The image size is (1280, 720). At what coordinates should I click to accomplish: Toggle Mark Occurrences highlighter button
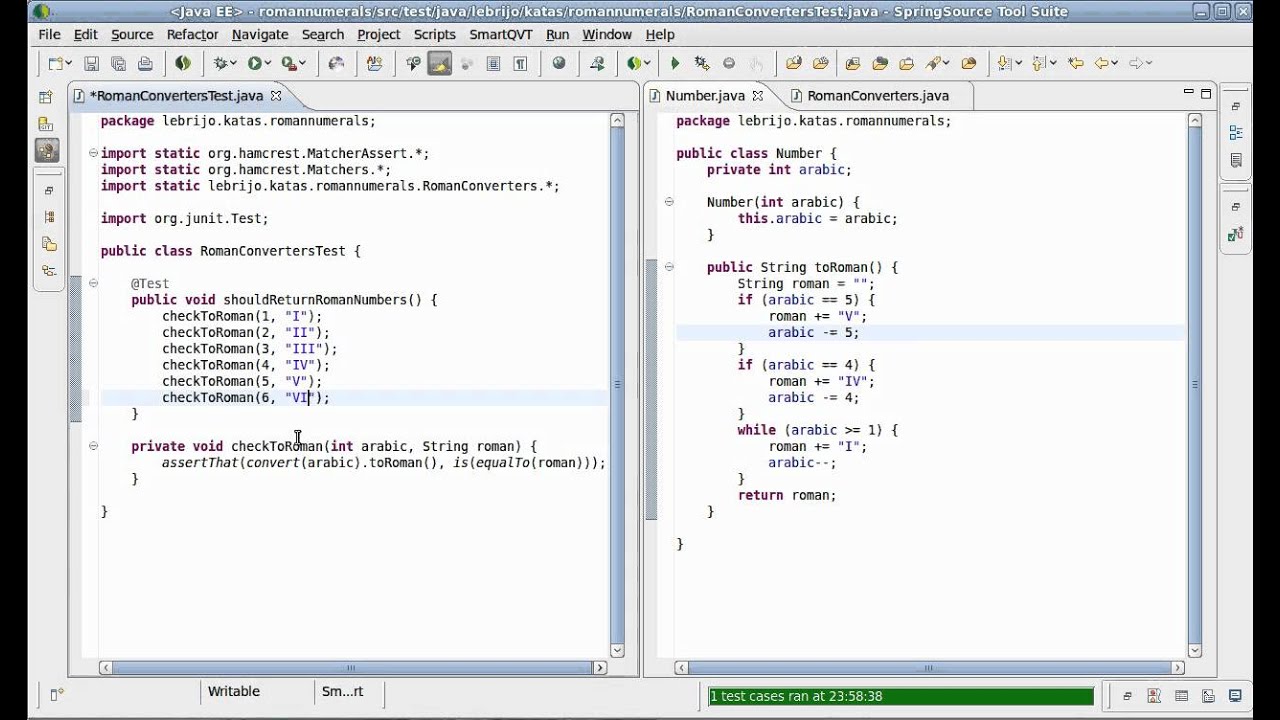coord(438,63)
